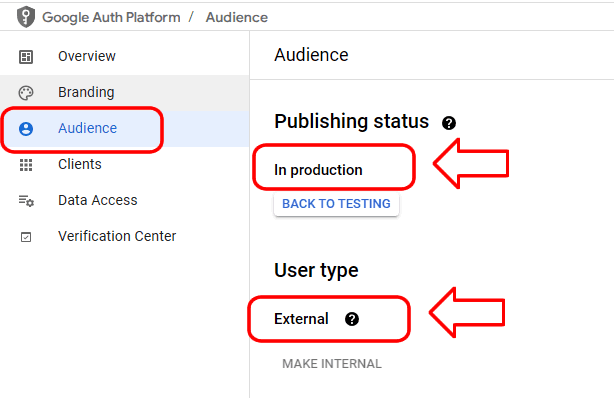Click the MAKE INTERNAL button
The image size is (614, 398).
point(332,364)
